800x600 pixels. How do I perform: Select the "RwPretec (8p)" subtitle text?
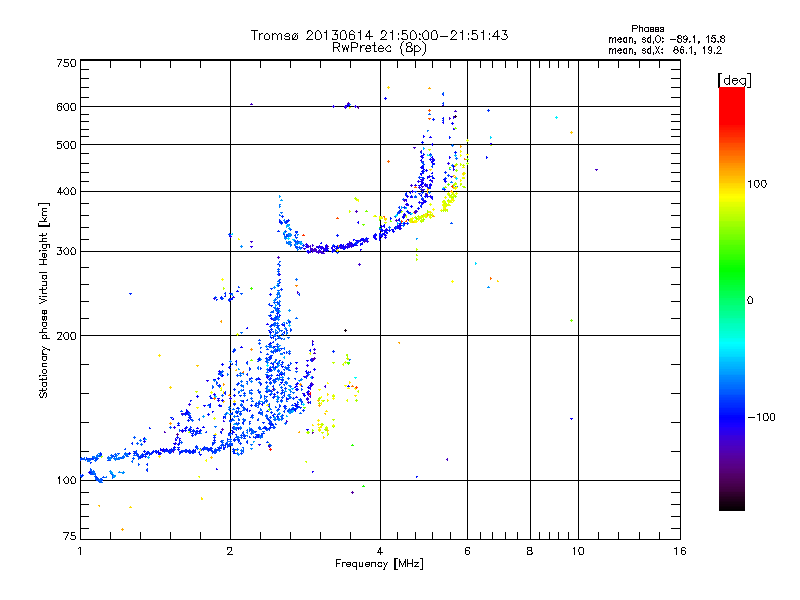tap(379, 48)
